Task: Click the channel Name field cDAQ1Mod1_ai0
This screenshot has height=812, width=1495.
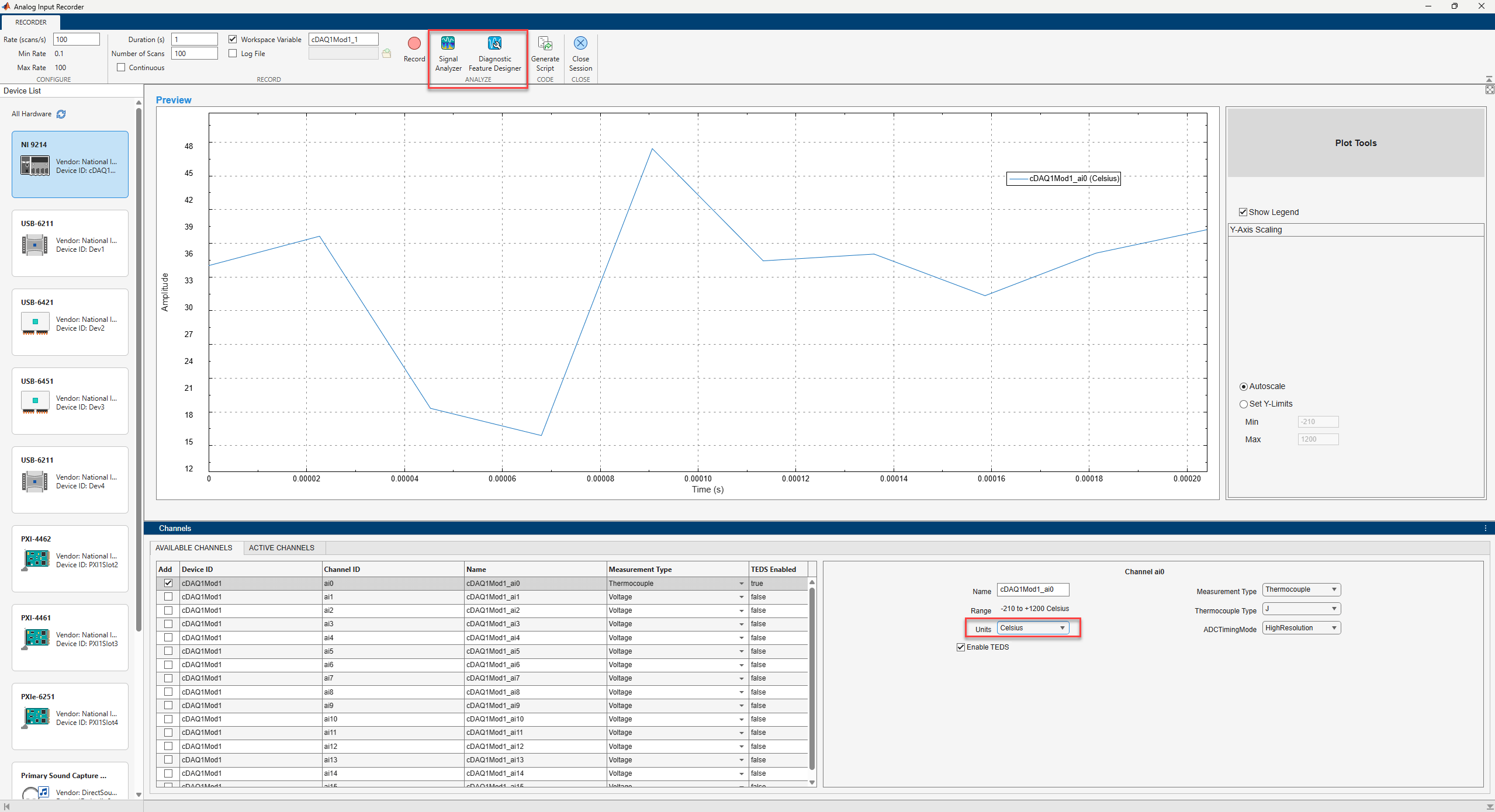Action: [x=1033, y=589]
